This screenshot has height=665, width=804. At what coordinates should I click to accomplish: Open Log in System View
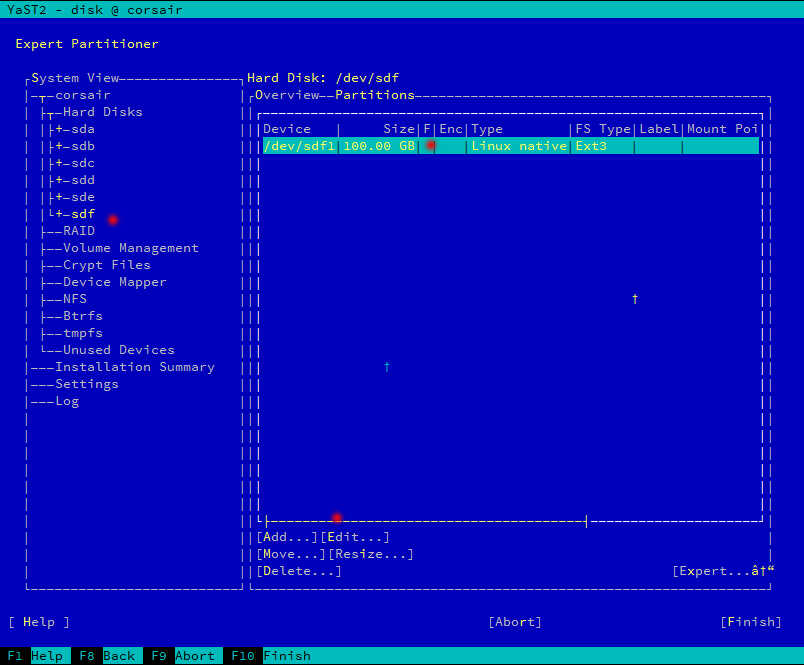point(67,401)
